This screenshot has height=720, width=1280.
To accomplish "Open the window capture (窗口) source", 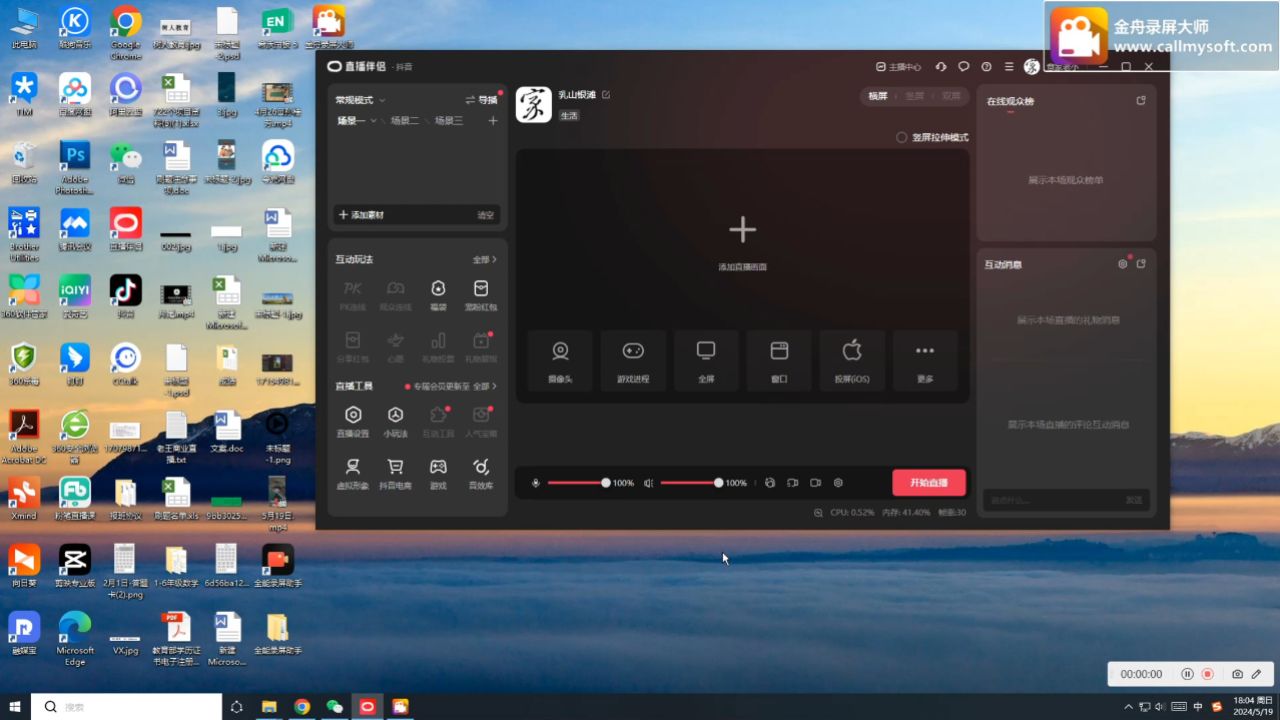I will 779,360.
